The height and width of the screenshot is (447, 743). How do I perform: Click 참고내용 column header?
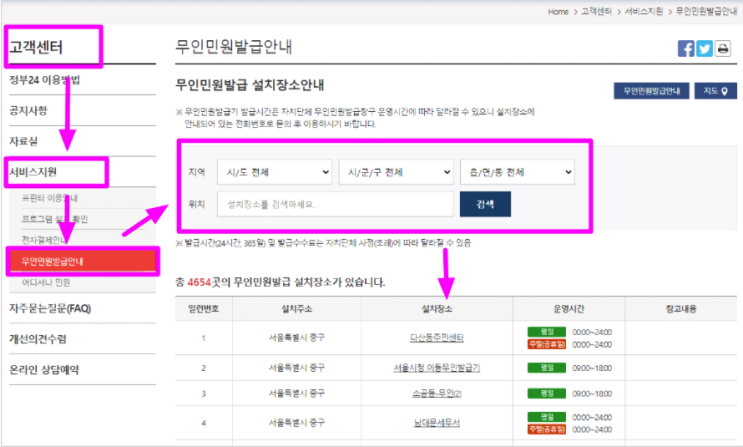681,309
